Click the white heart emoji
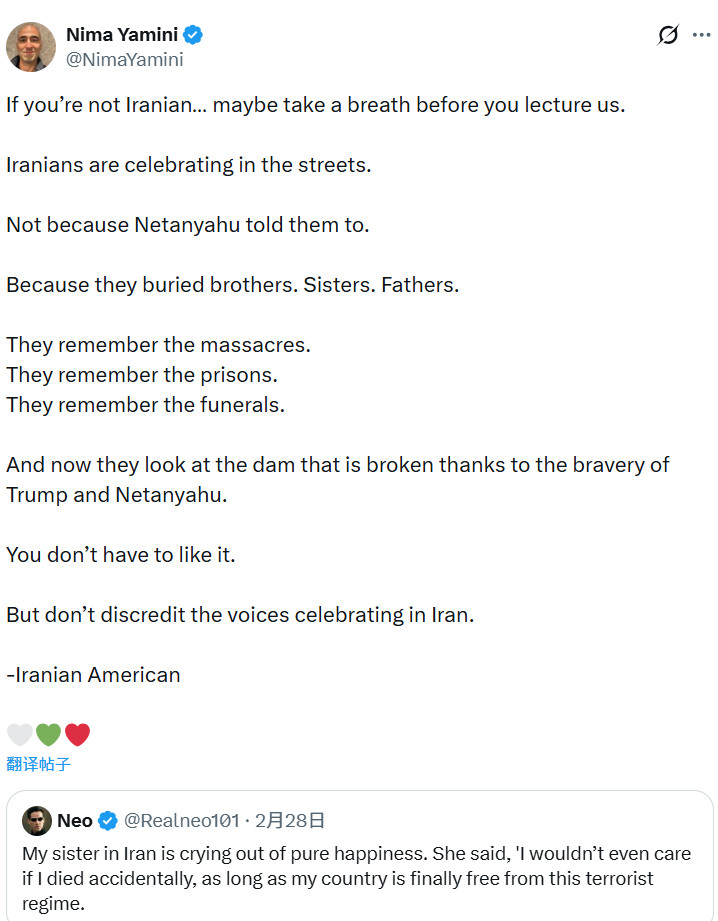 [x=19, y=734]
